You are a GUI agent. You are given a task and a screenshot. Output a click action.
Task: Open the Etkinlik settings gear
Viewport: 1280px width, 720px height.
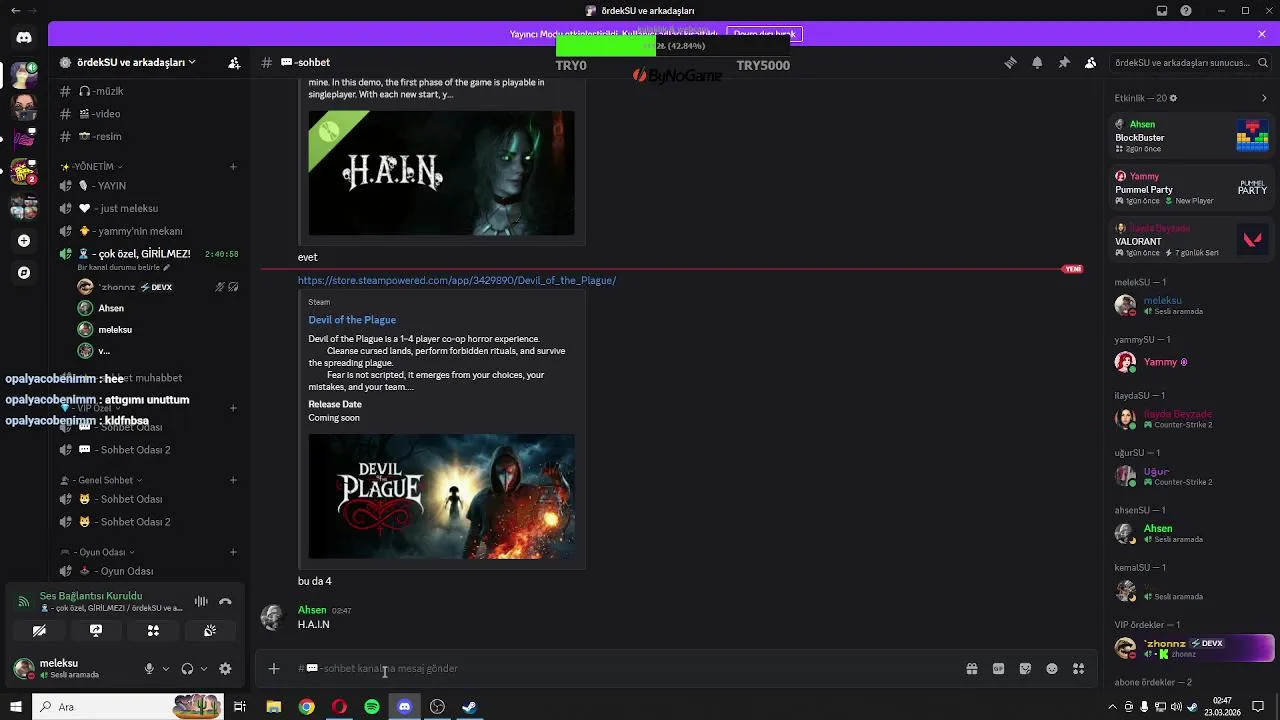coord(1173,98)
